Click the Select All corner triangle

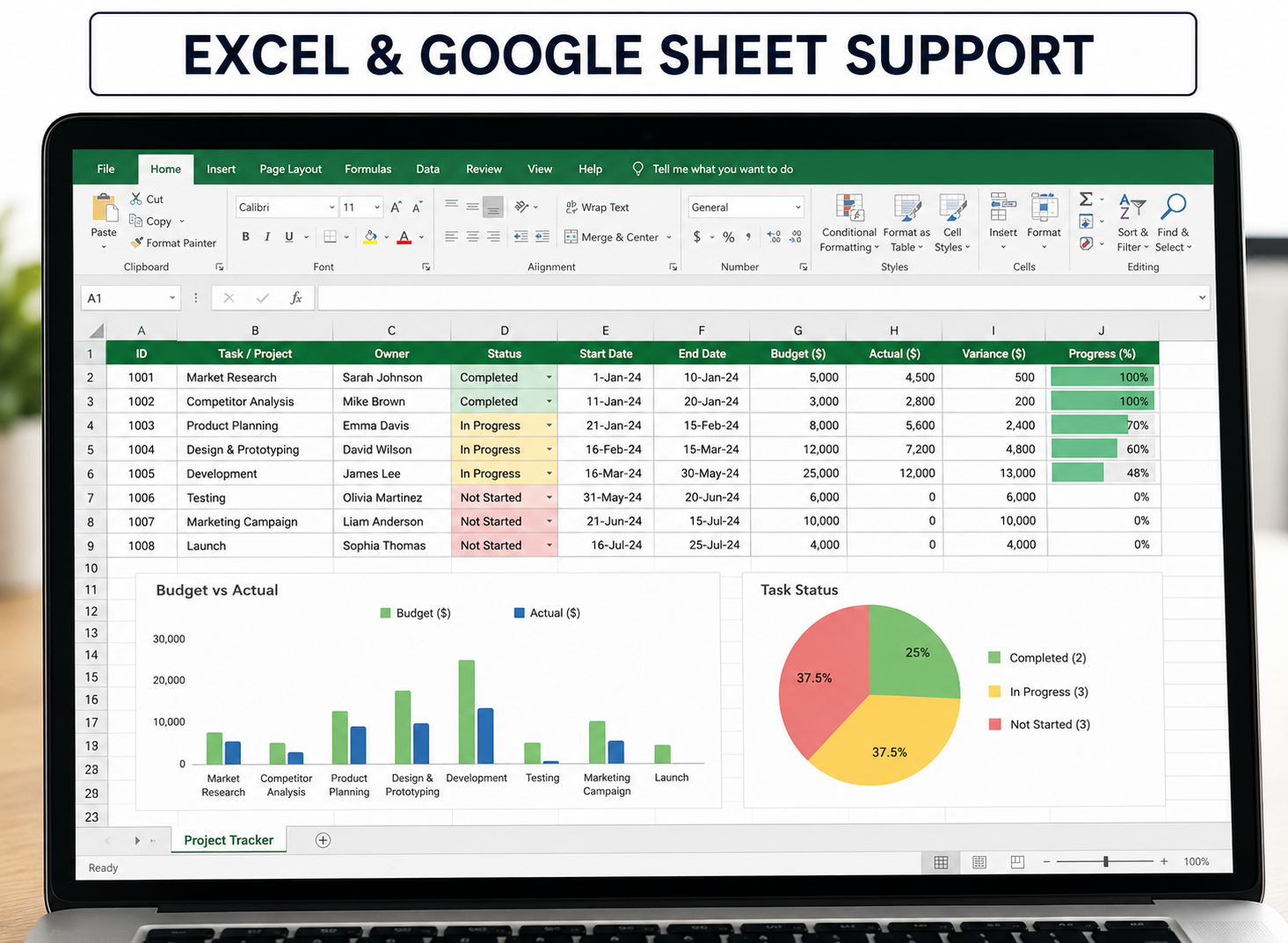[96, 330]
